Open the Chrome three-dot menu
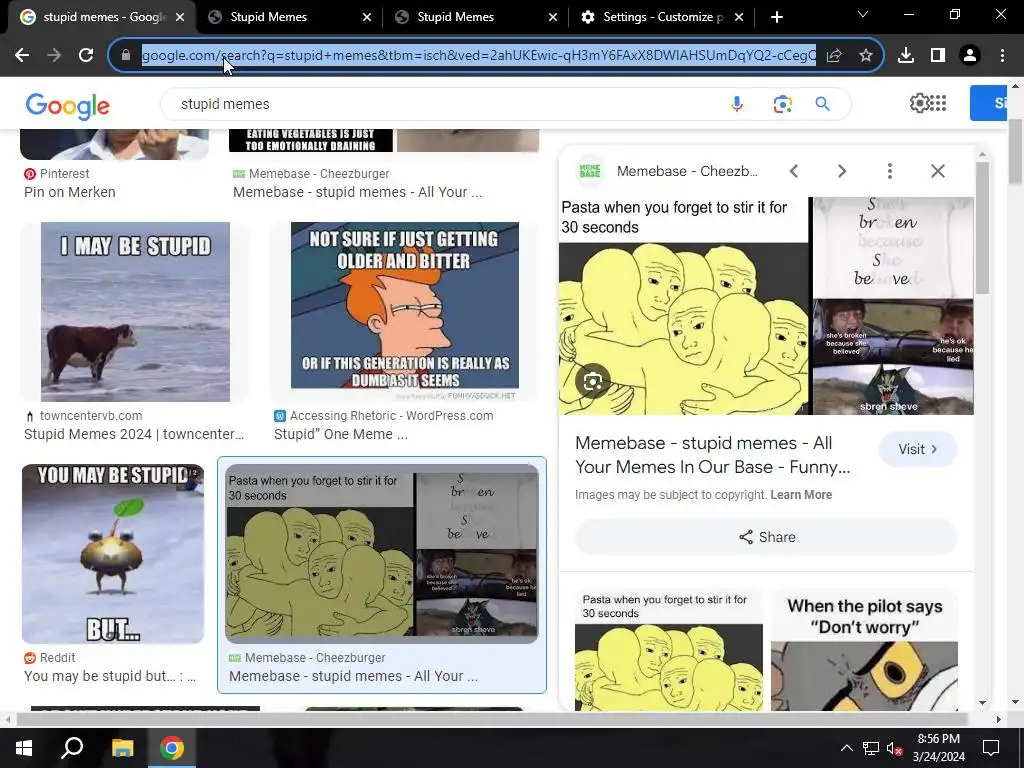 (1002, 56)
